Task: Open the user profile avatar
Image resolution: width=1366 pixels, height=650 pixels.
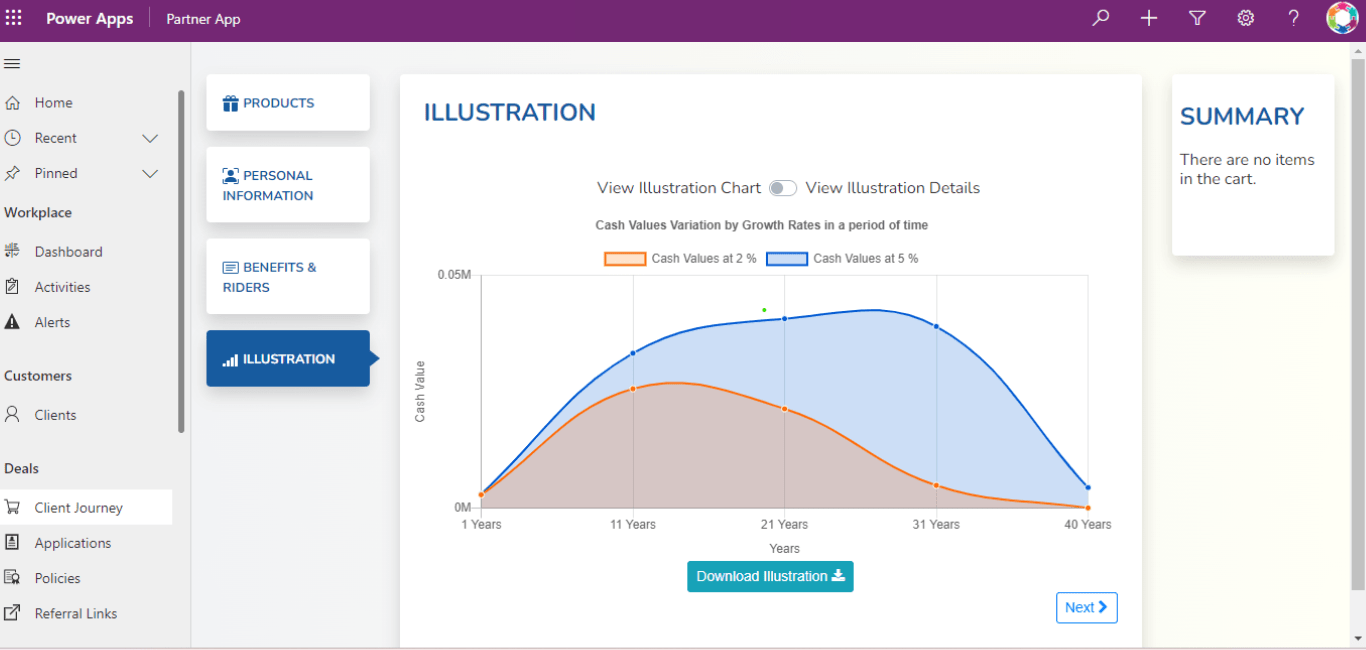Action: [x=1342, y=18]
